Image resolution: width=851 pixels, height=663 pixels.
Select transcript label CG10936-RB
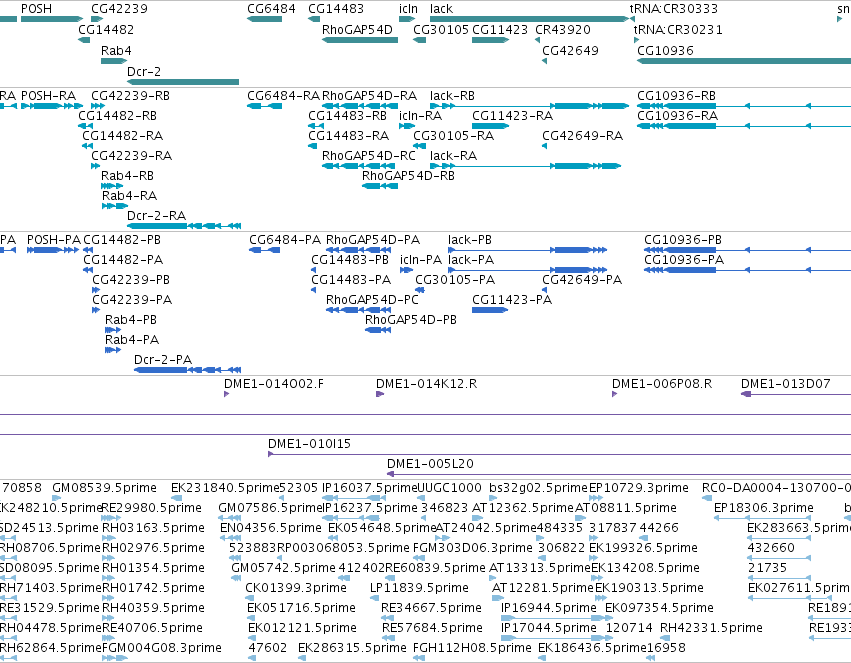click(676, 96)
